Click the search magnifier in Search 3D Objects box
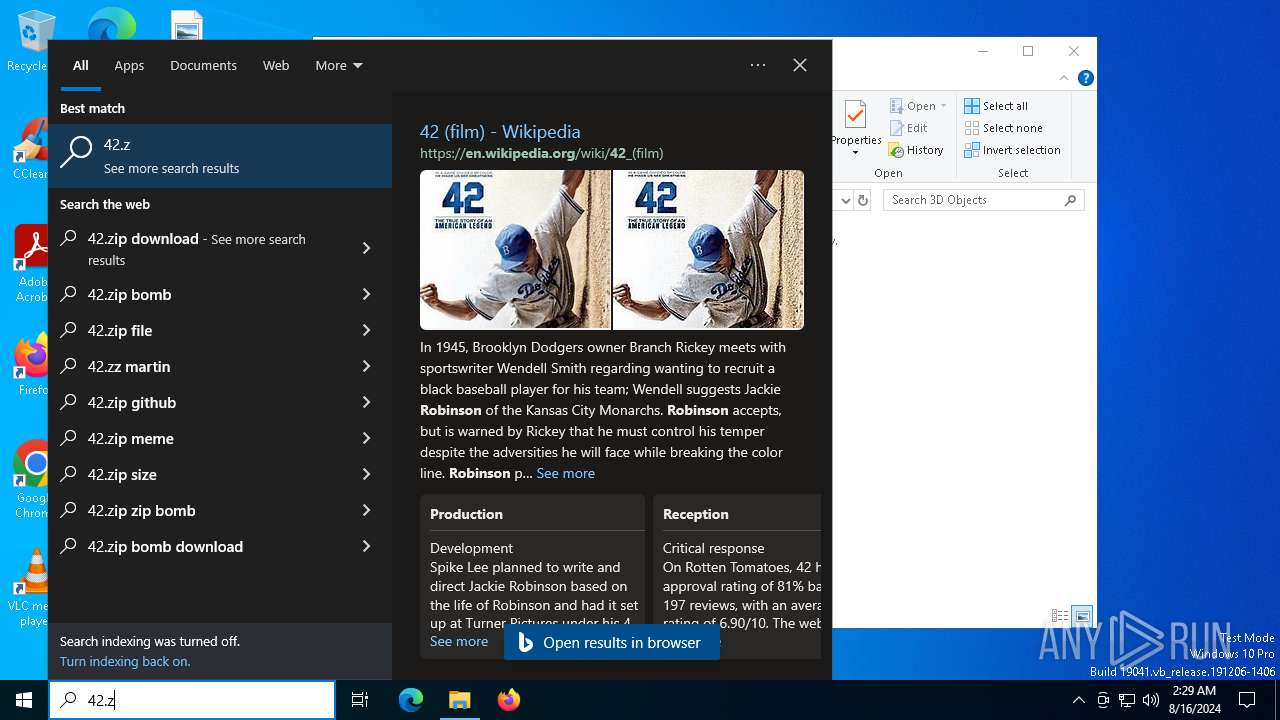Viewport: 1280px width, 720px height. pyautogui.click(x=1071, y=200)
